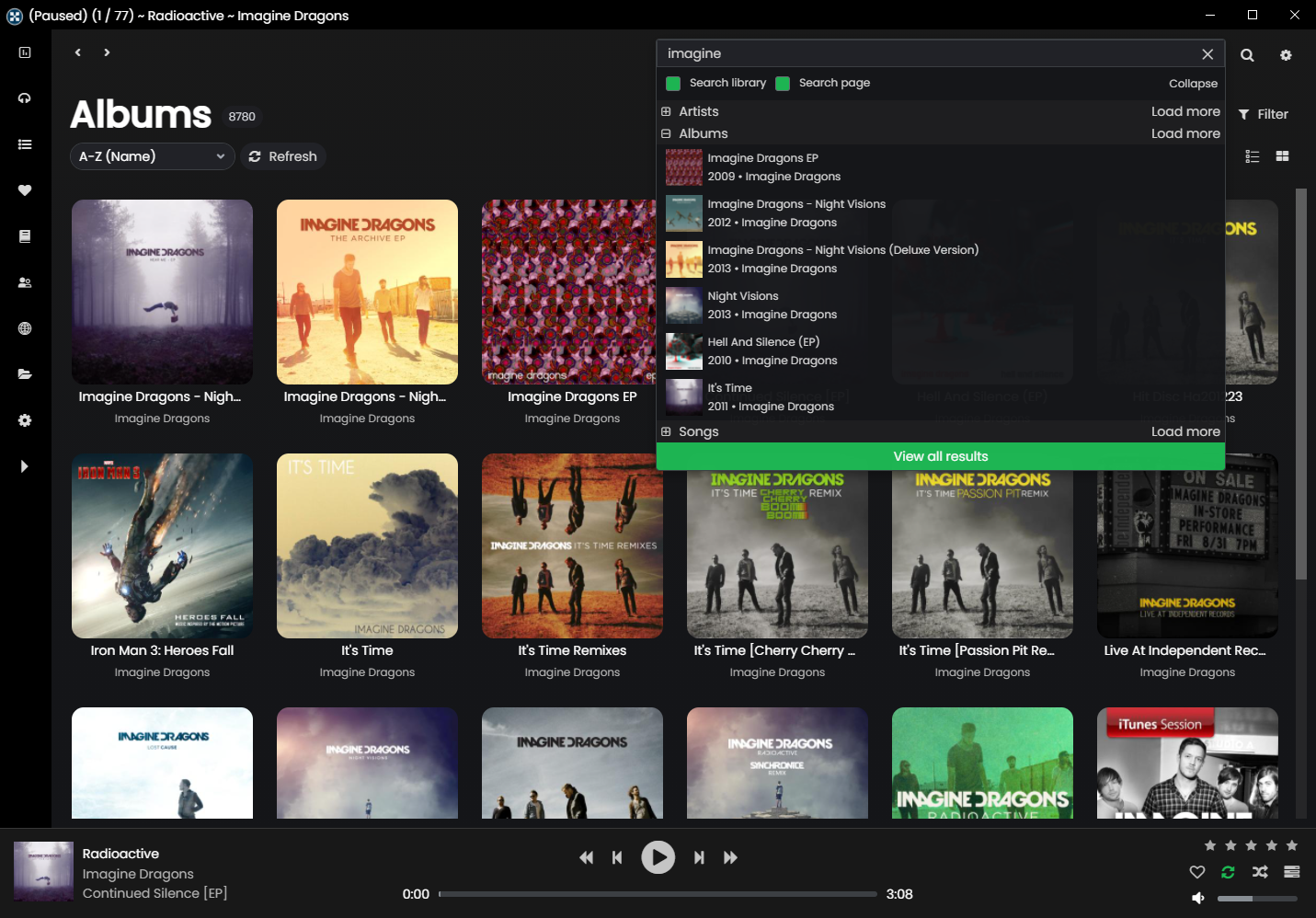Open settings with the gear icon top right
Image resolution: width=1316 pixels, height=918 pixels.
click(1286, 55)
